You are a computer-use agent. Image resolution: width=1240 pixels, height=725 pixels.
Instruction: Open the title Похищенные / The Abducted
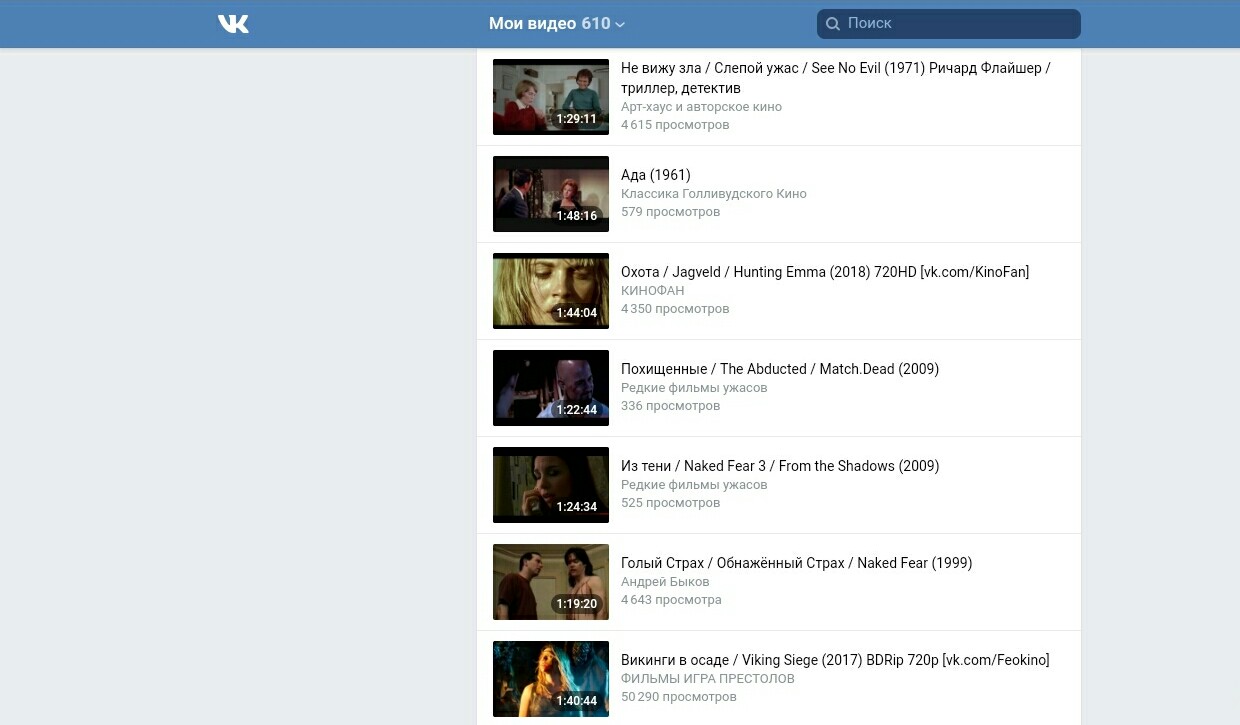pyautogui.click(x=780, y=369)
